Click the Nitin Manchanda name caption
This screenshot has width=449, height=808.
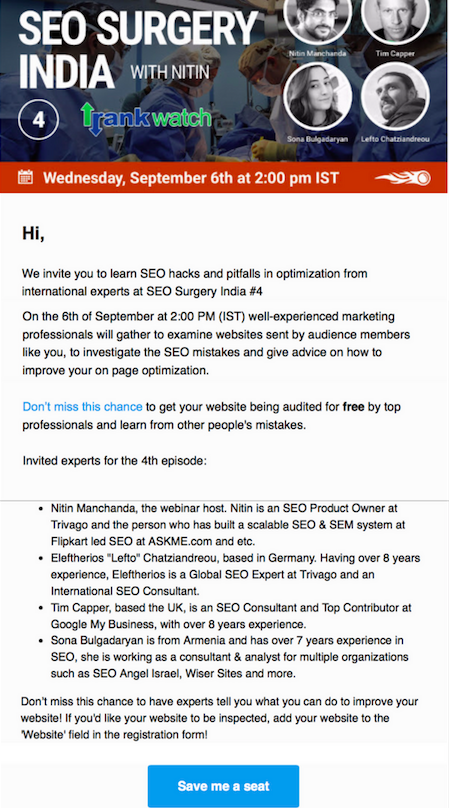pos(318,53)
